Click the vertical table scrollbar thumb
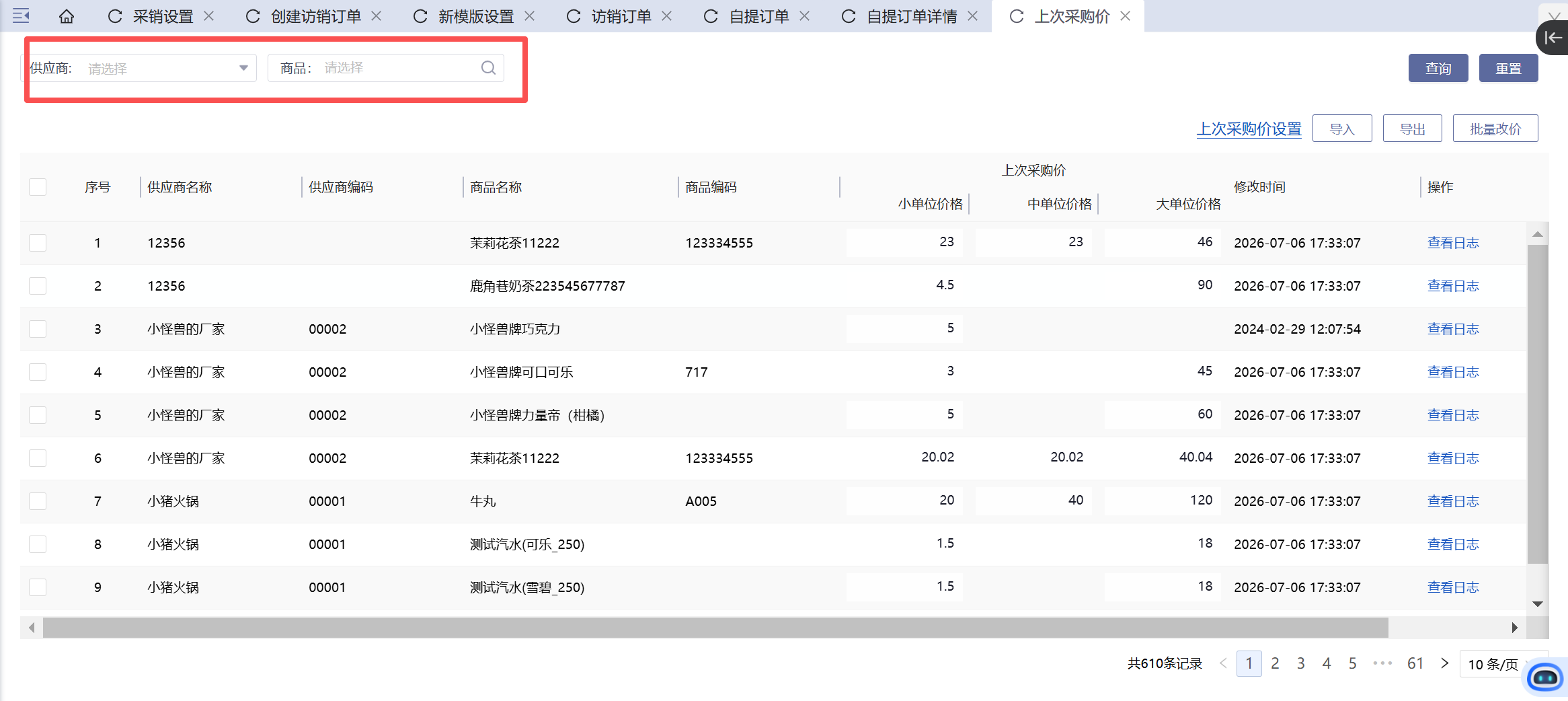 click(x=1537, y=404)
